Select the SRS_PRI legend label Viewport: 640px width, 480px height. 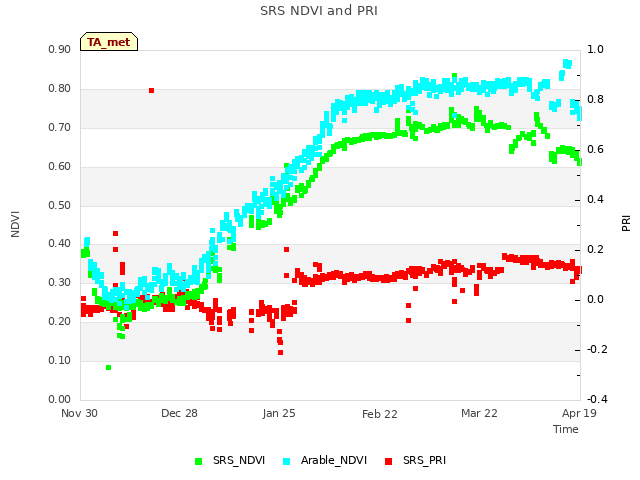point(424,460)
